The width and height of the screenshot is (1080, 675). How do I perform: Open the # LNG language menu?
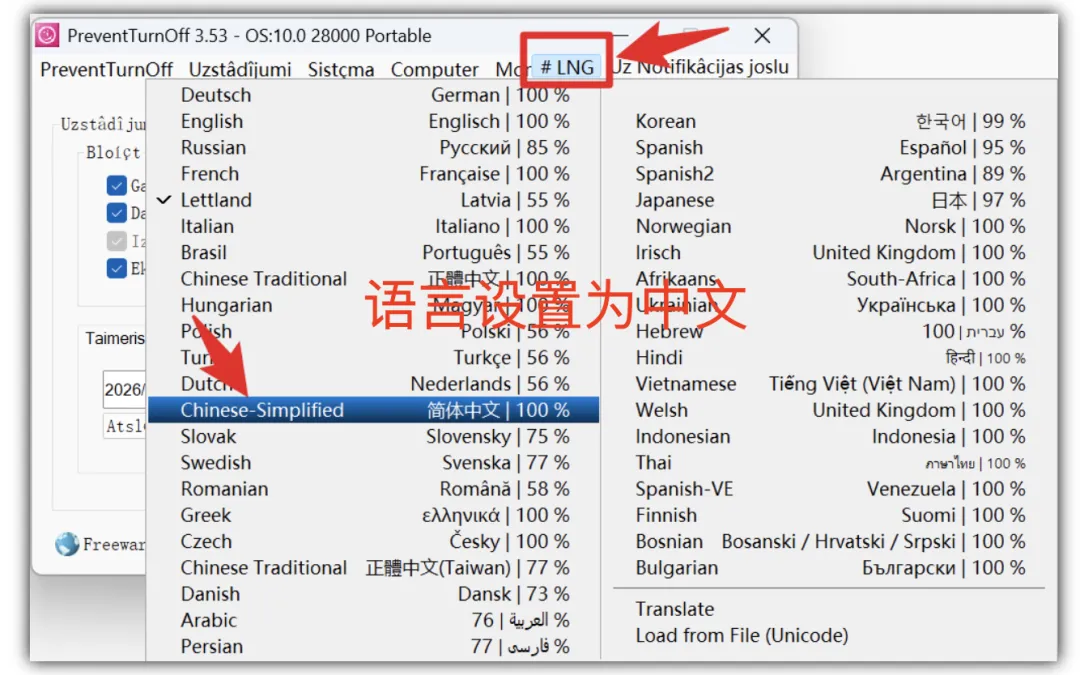pos(567,67)
